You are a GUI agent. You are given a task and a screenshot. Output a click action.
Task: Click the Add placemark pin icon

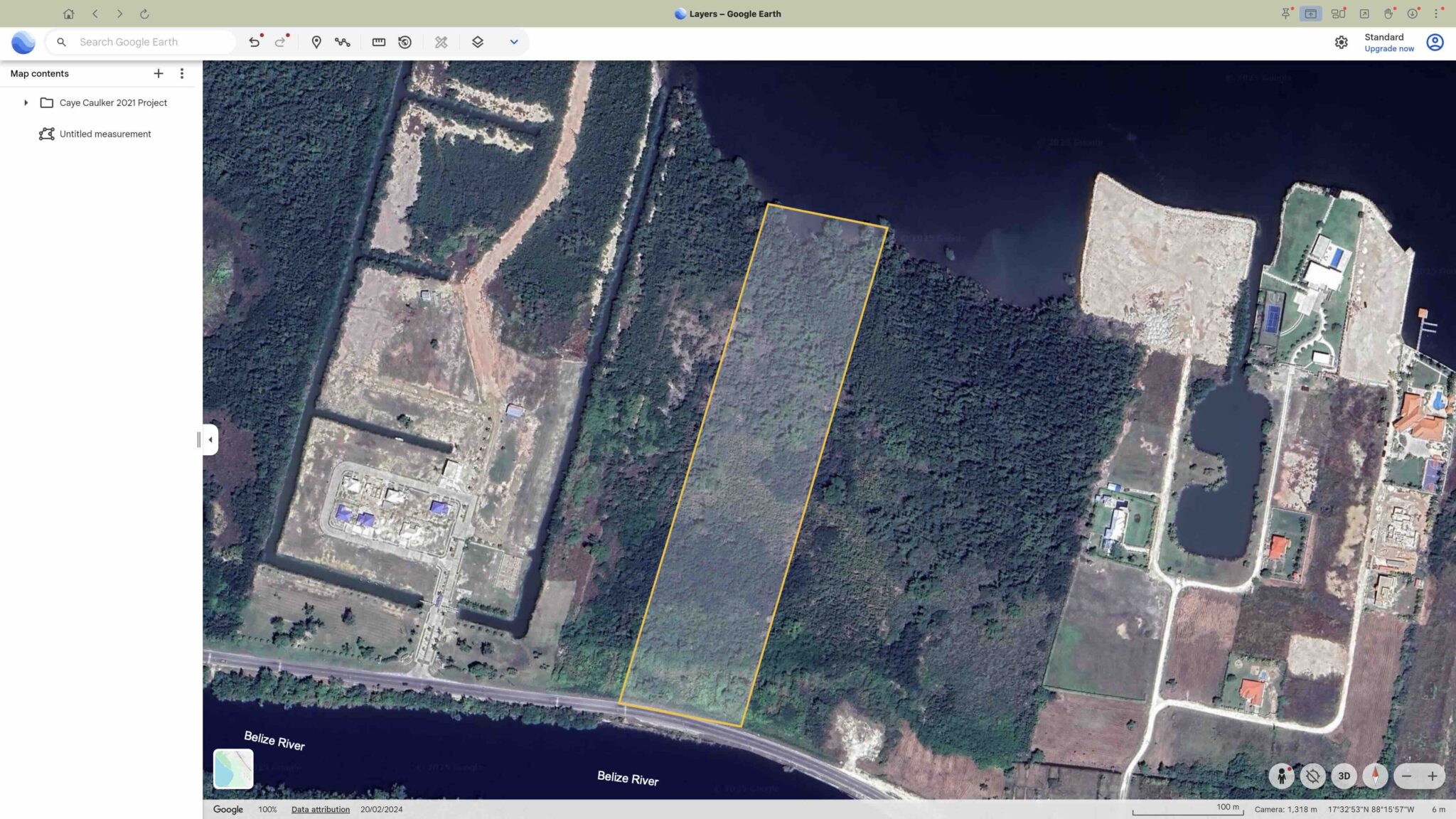click(316, 42)
